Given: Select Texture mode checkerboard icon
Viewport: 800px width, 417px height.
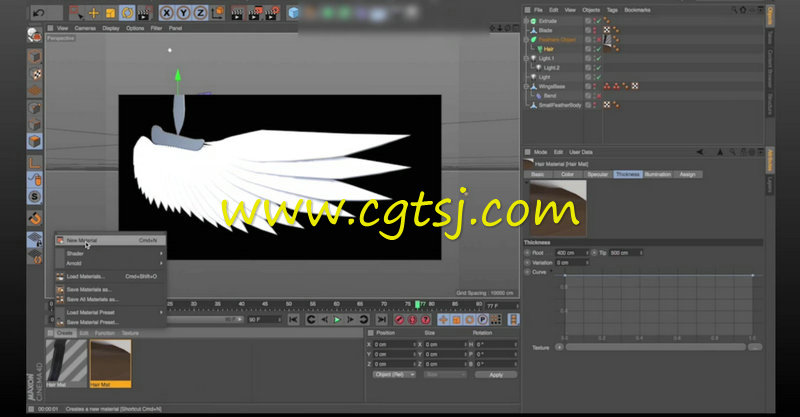Looking at the screenshot, I should [35, 74].
